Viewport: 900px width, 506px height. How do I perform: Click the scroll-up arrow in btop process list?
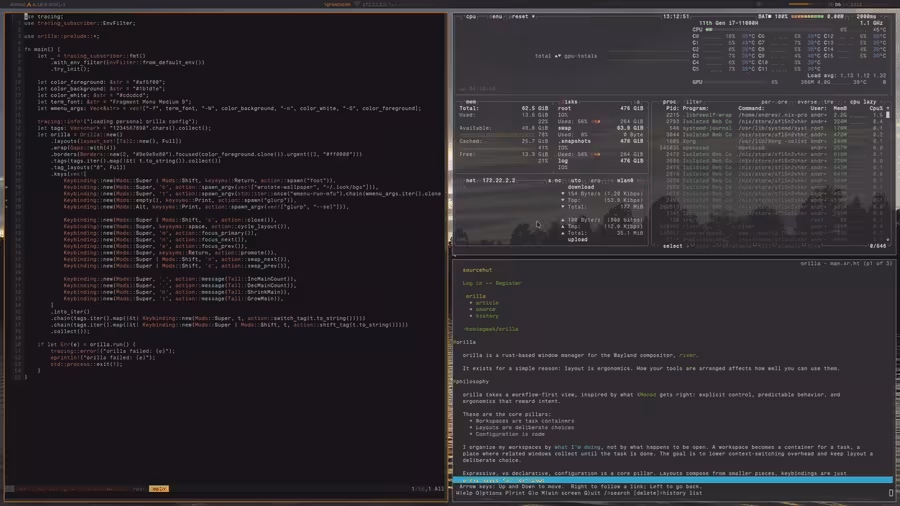click(888, 108)
